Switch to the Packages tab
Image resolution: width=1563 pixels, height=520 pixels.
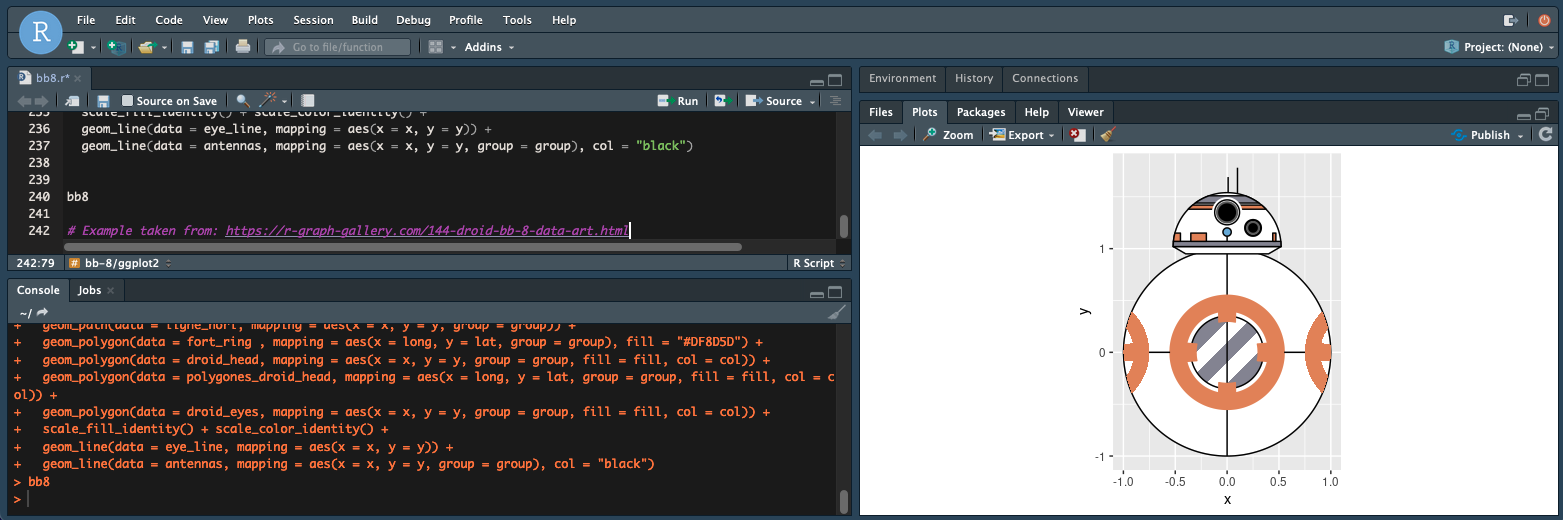tap(981, 112)
